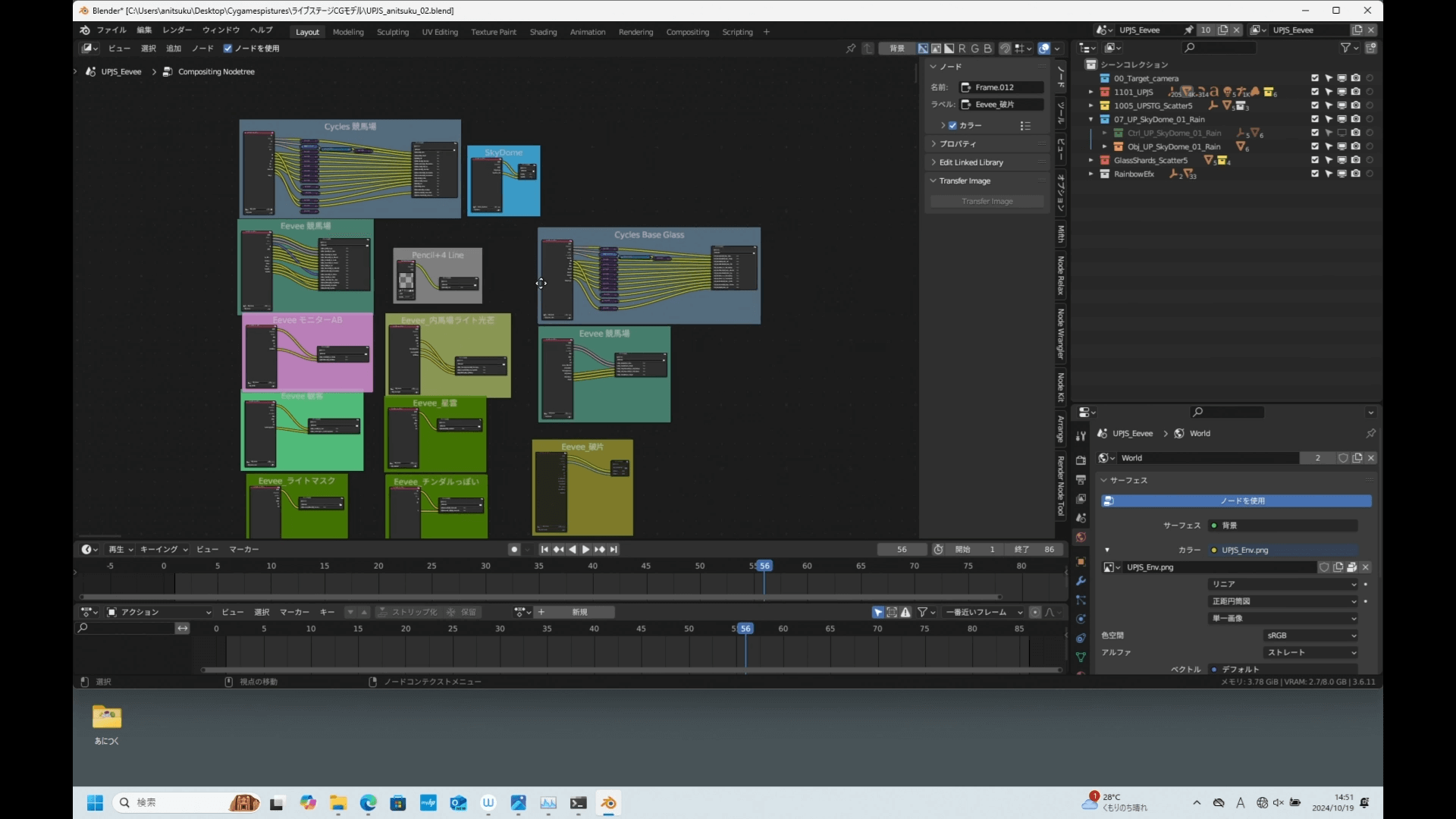Add a new workspace with plus icon

767,32
